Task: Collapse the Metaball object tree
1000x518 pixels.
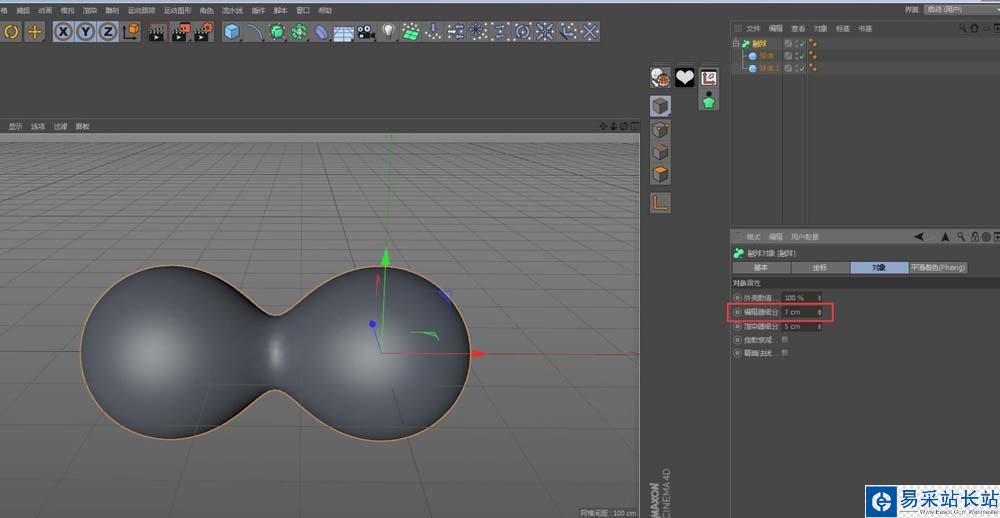Action: 736,44
